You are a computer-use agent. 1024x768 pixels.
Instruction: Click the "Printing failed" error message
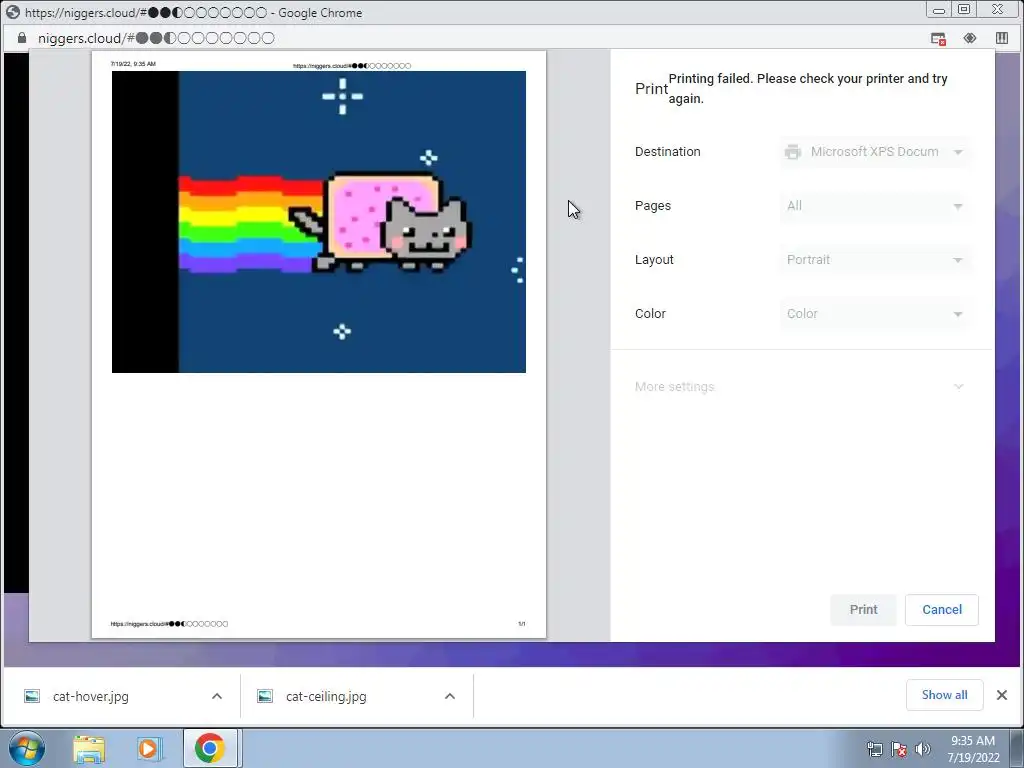808,88
